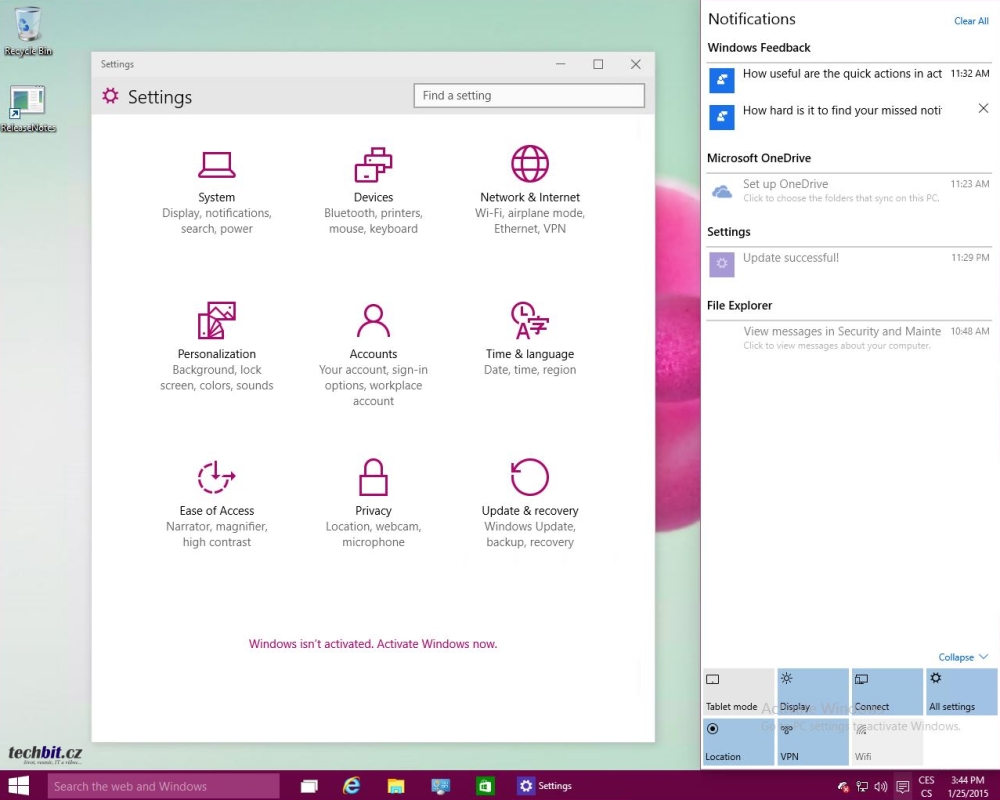Toggle the Location quick action

click(738, 742)
